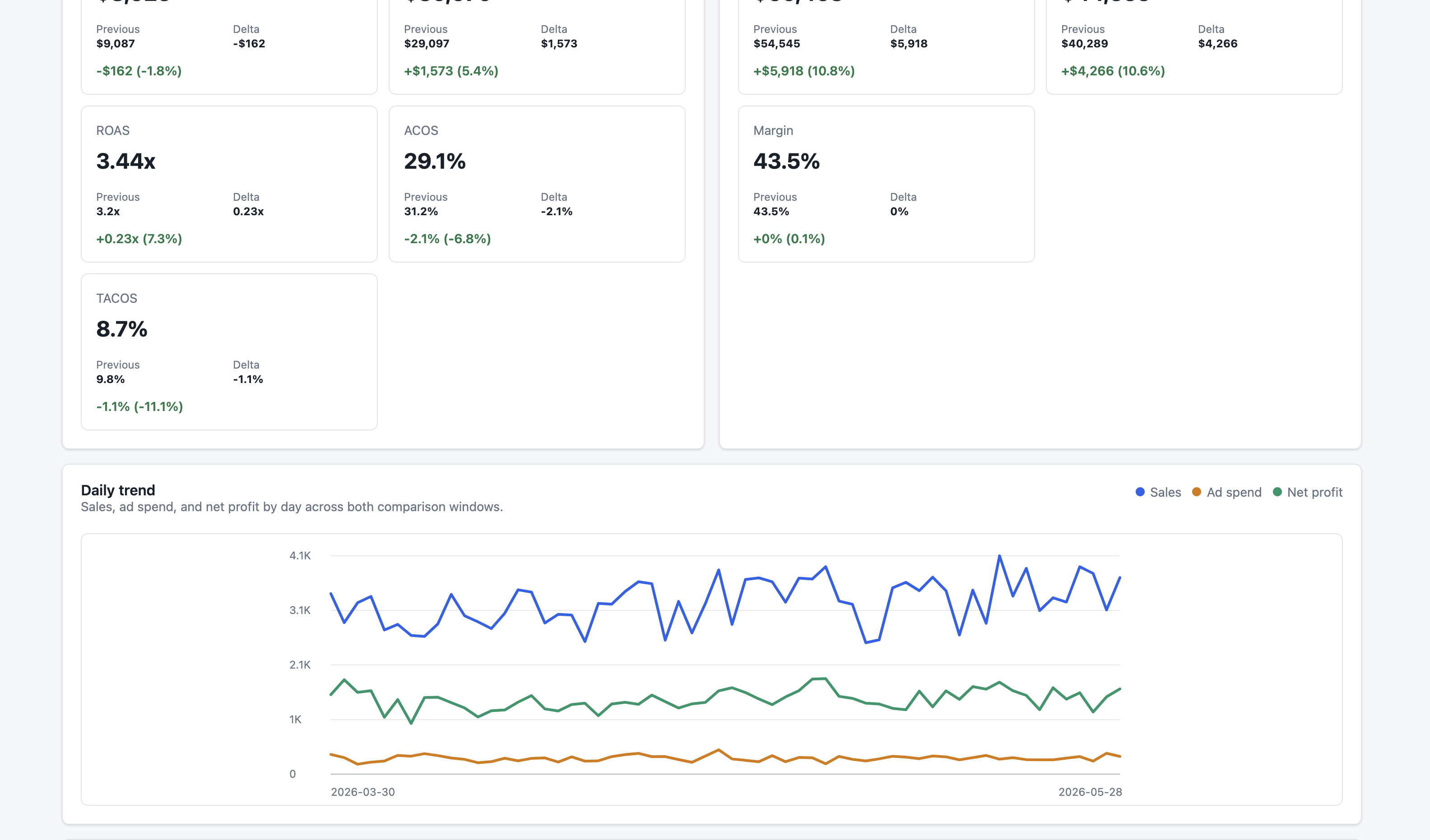Select the ROAS card title
Viewport: 1430px width, 840px height.
coord(113,130)
